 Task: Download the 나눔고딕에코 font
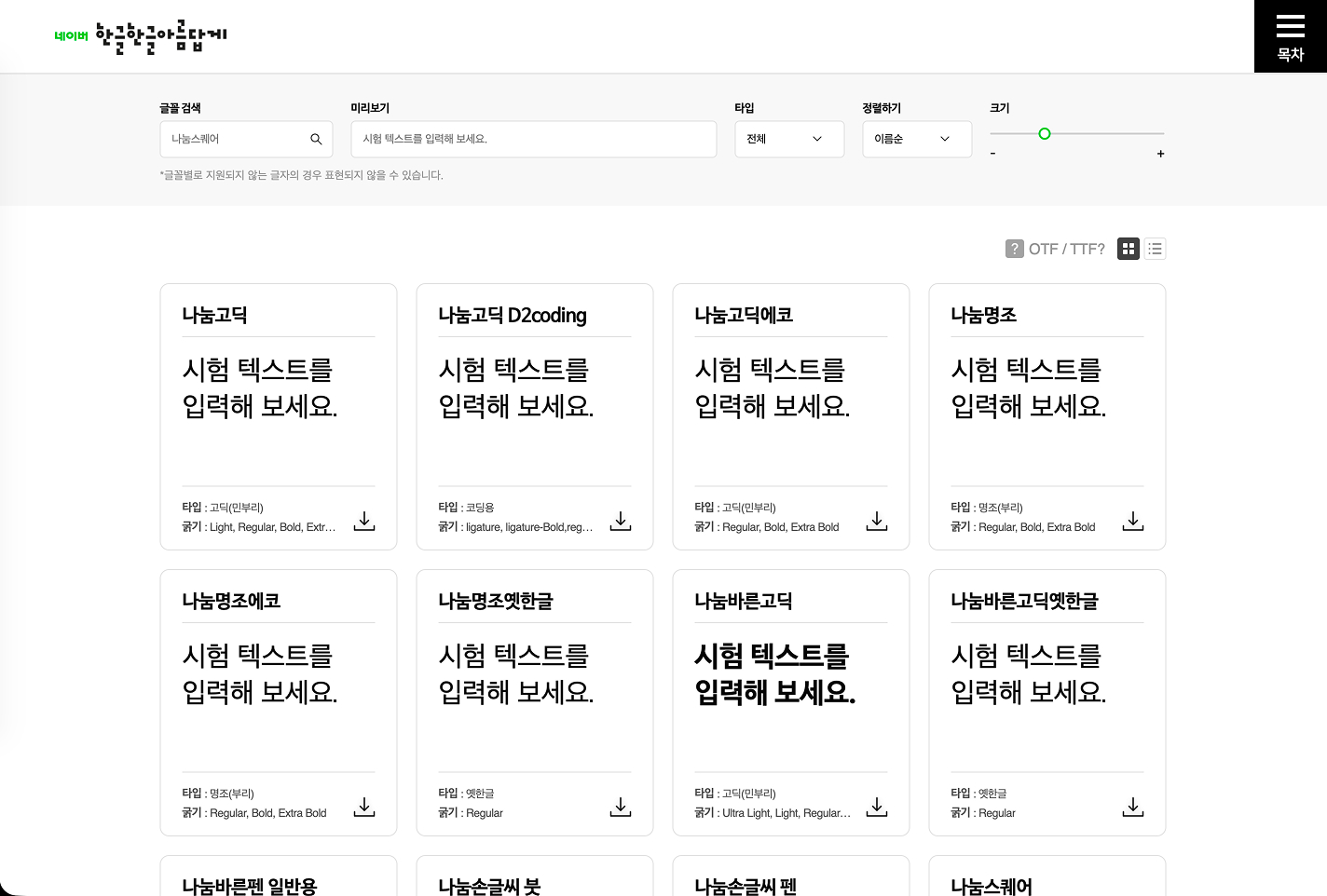(x=877, y=521)
